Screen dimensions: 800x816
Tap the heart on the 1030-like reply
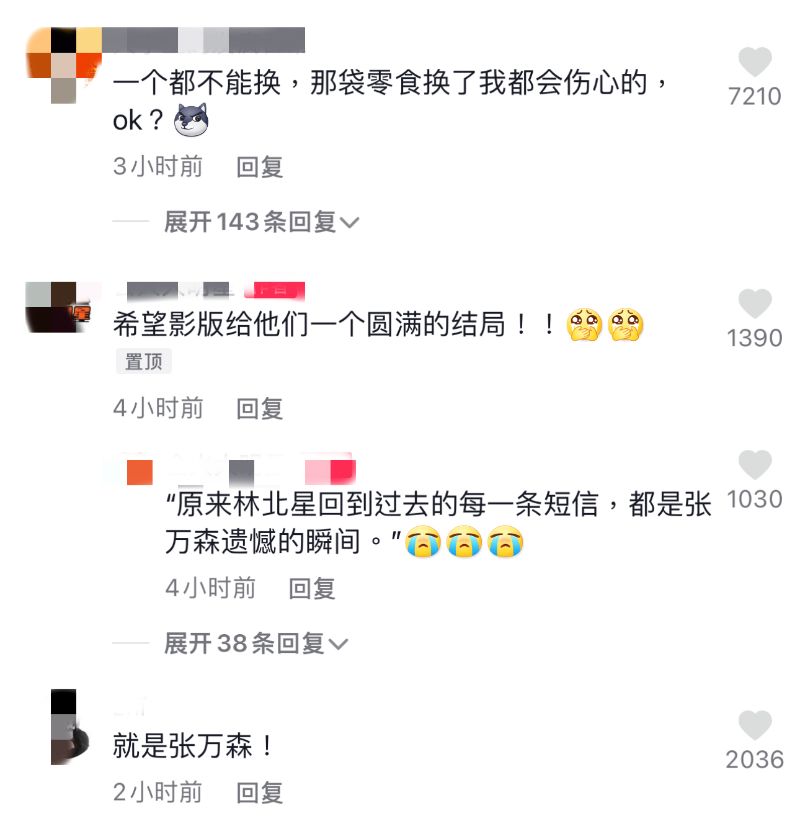[x=755, y=464]
